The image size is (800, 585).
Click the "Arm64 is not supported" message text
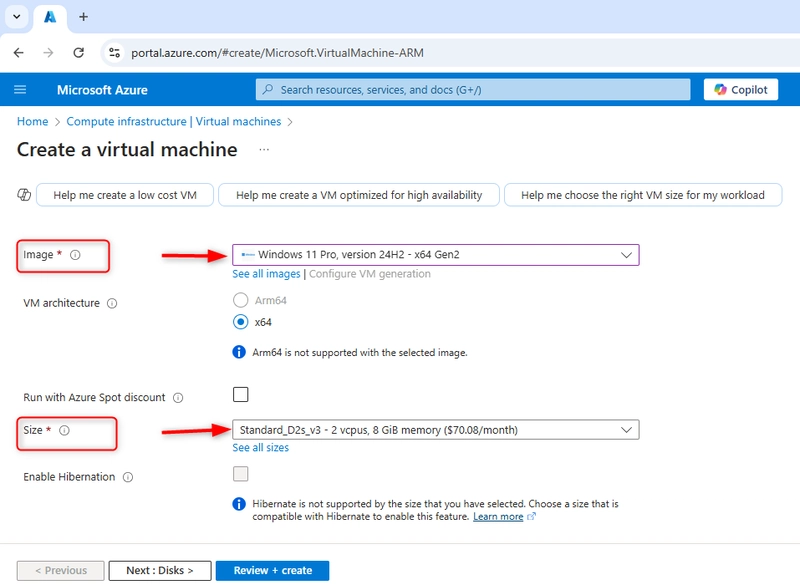(x=360, y=352)
